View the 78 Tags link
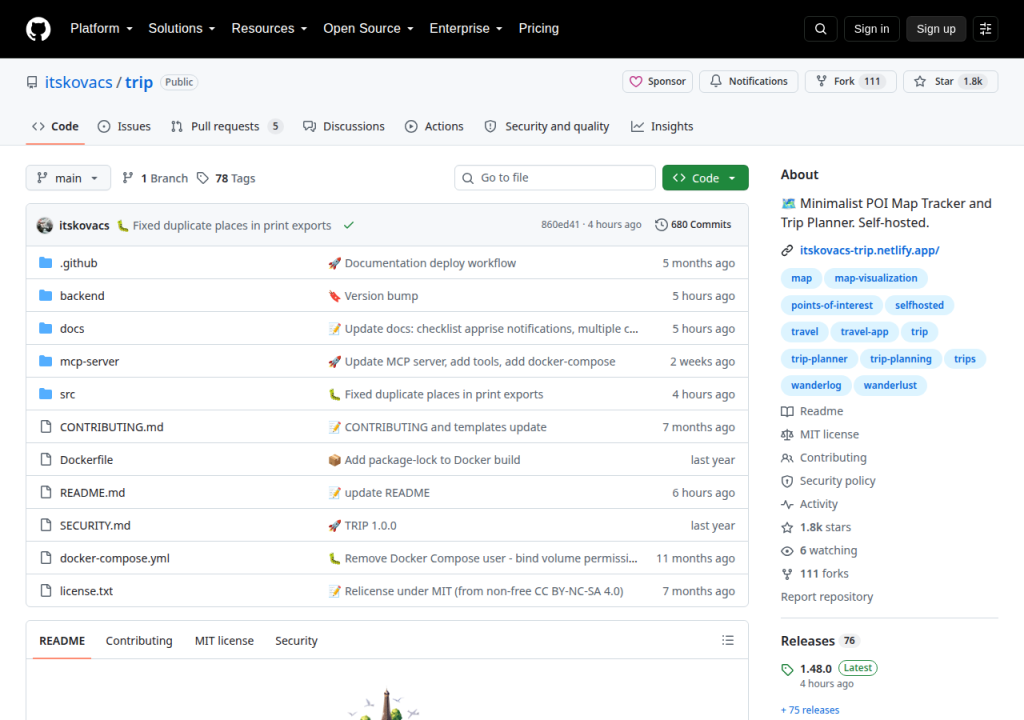The image size is (1024, 720). click(x=226, y=178)
